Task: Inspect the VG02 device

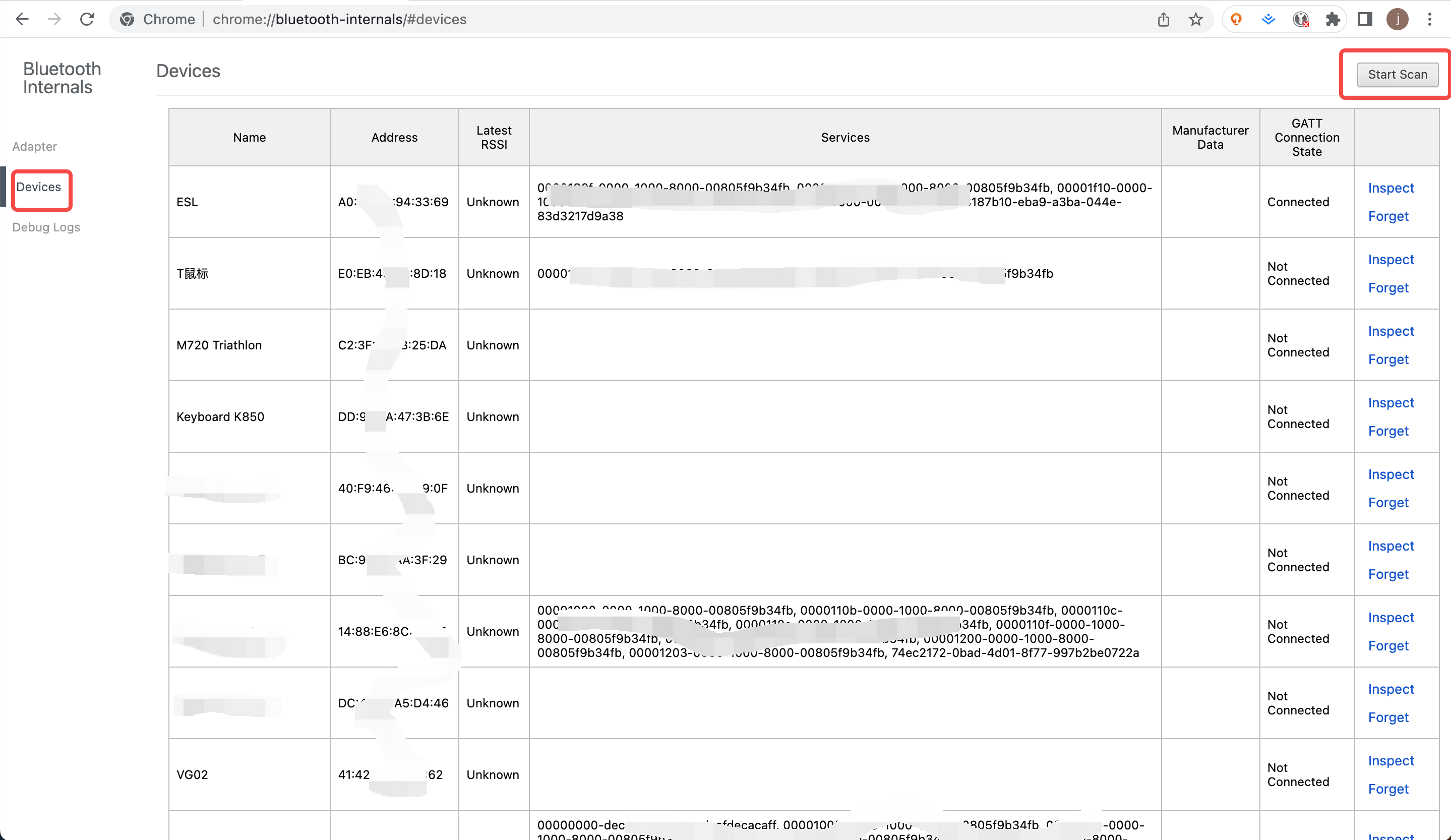Action: (1390, 760)
